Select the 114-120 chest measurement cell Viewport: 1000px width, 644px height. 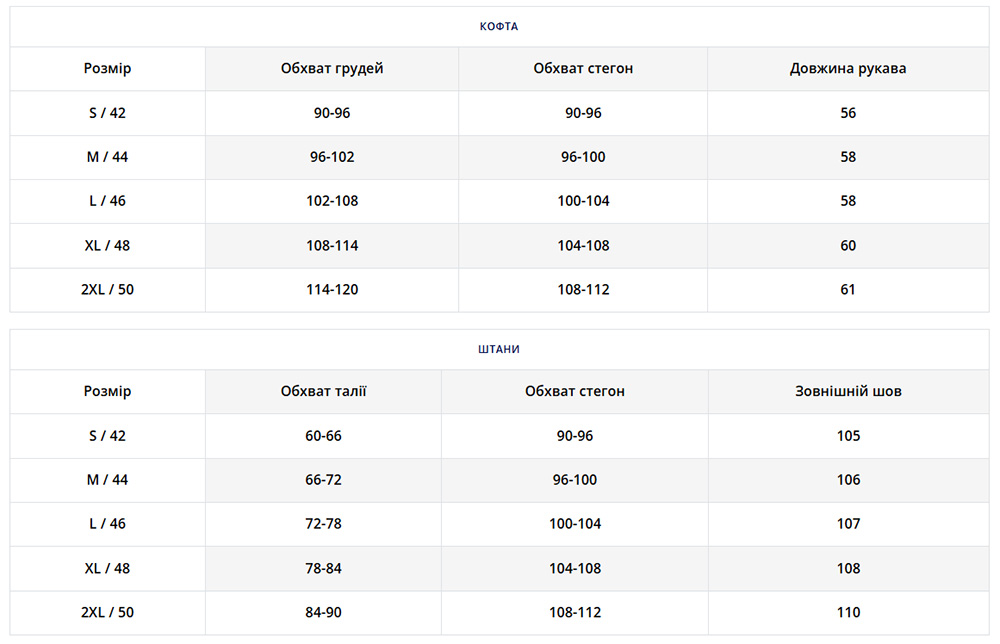[332, 290]
